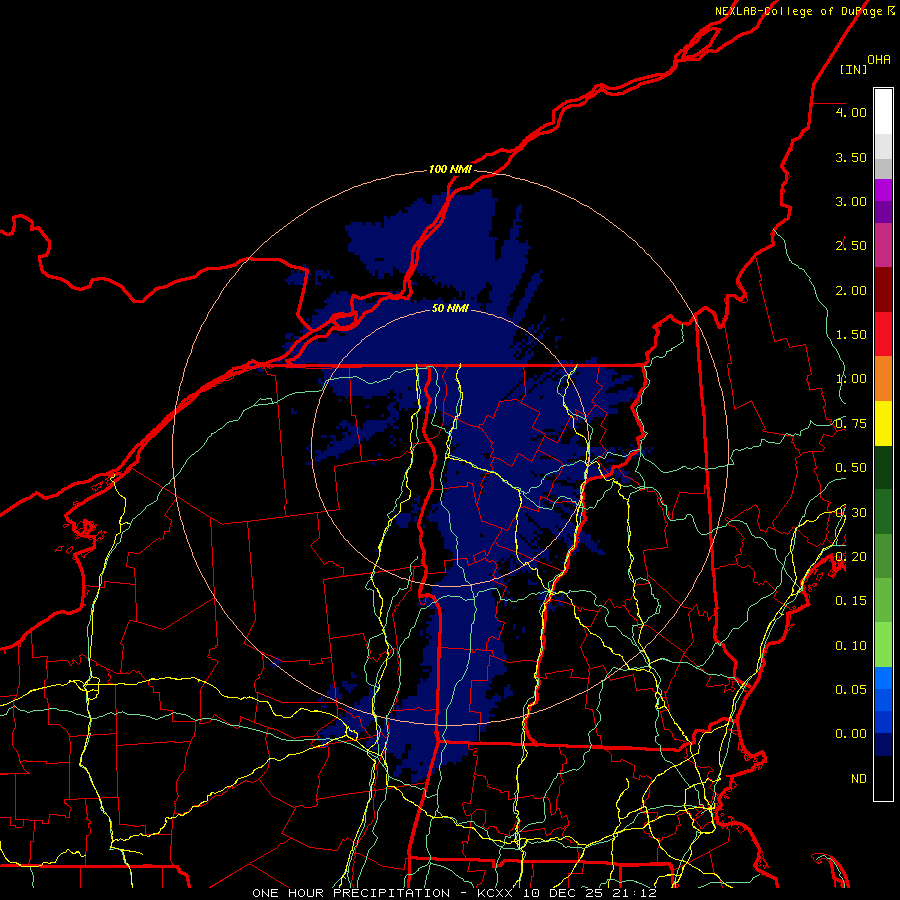900x900 pixels.
Task: Click the NEXLAB-College of DuPage credit text
Action: pos(798,11)
